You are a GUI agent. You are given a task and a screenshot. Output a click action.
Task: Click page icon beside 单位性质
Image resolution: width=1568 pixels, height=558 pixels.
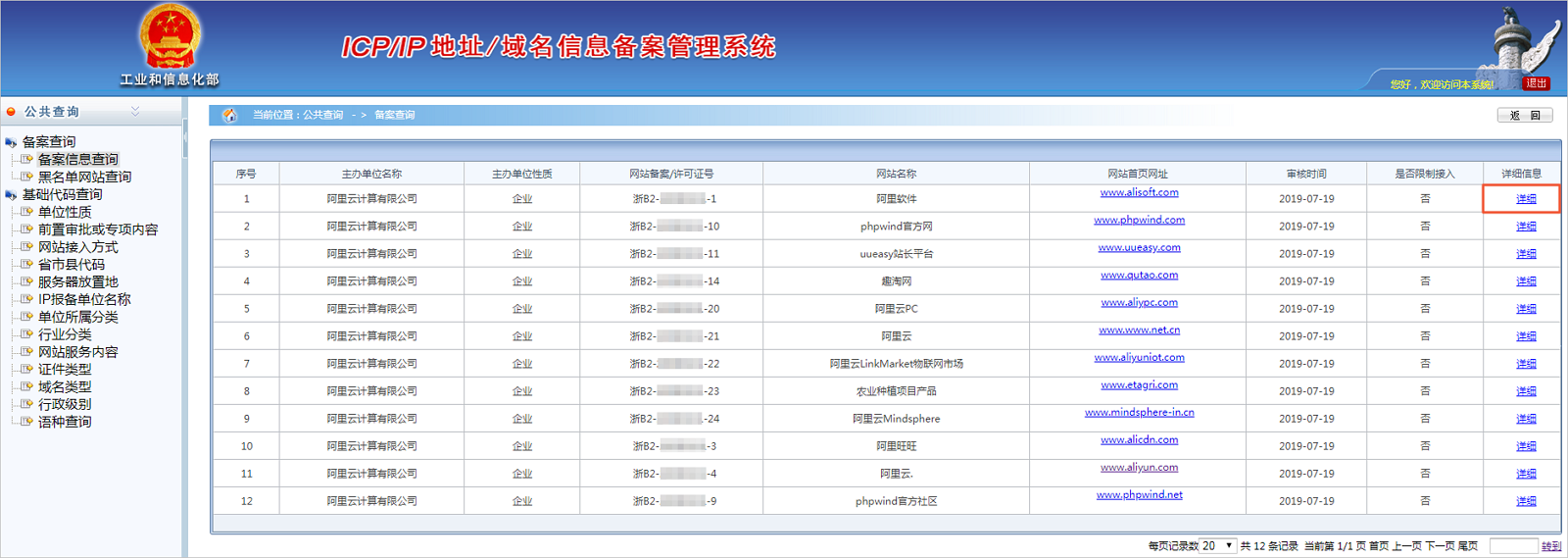pyautogui.click(x=26, y=212)
